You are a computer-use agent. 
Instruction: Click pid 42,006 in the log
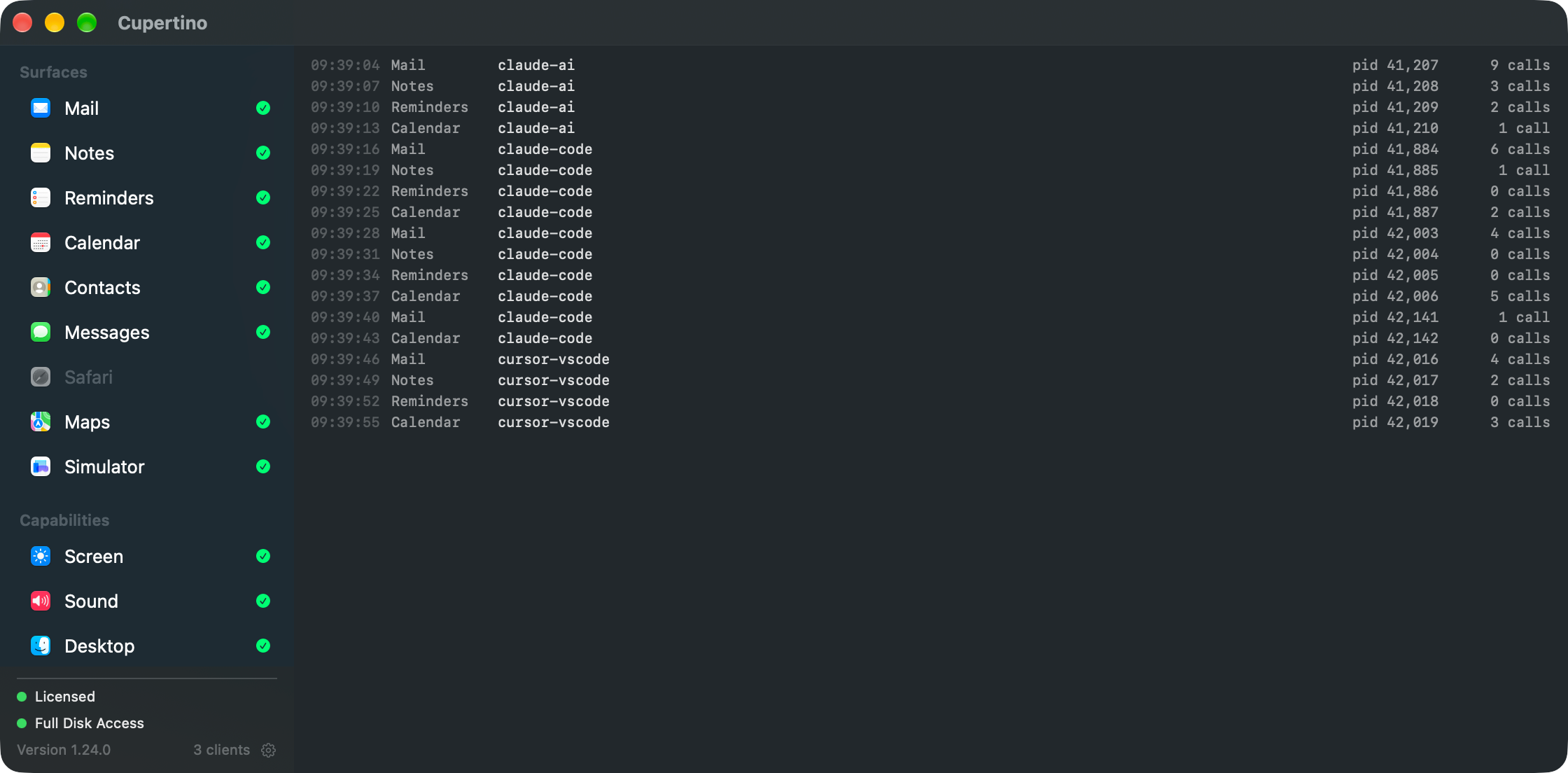point(1395,296)
